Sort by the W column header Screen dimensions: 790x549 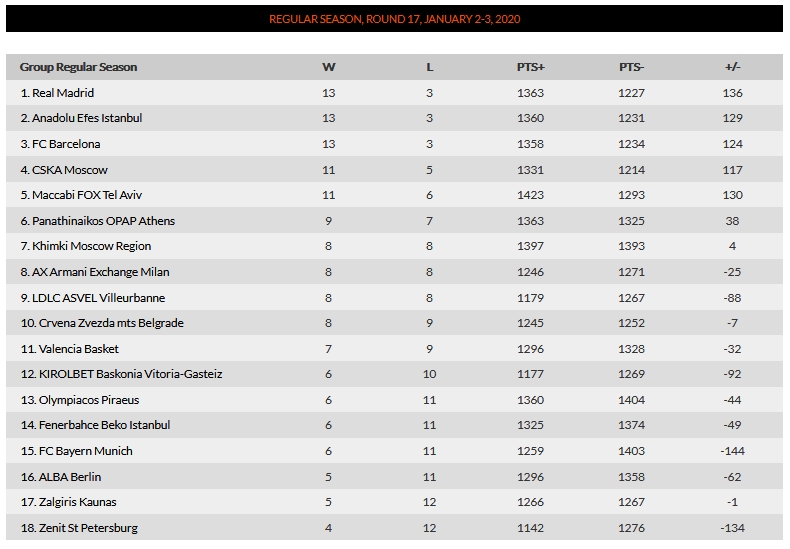328,67
